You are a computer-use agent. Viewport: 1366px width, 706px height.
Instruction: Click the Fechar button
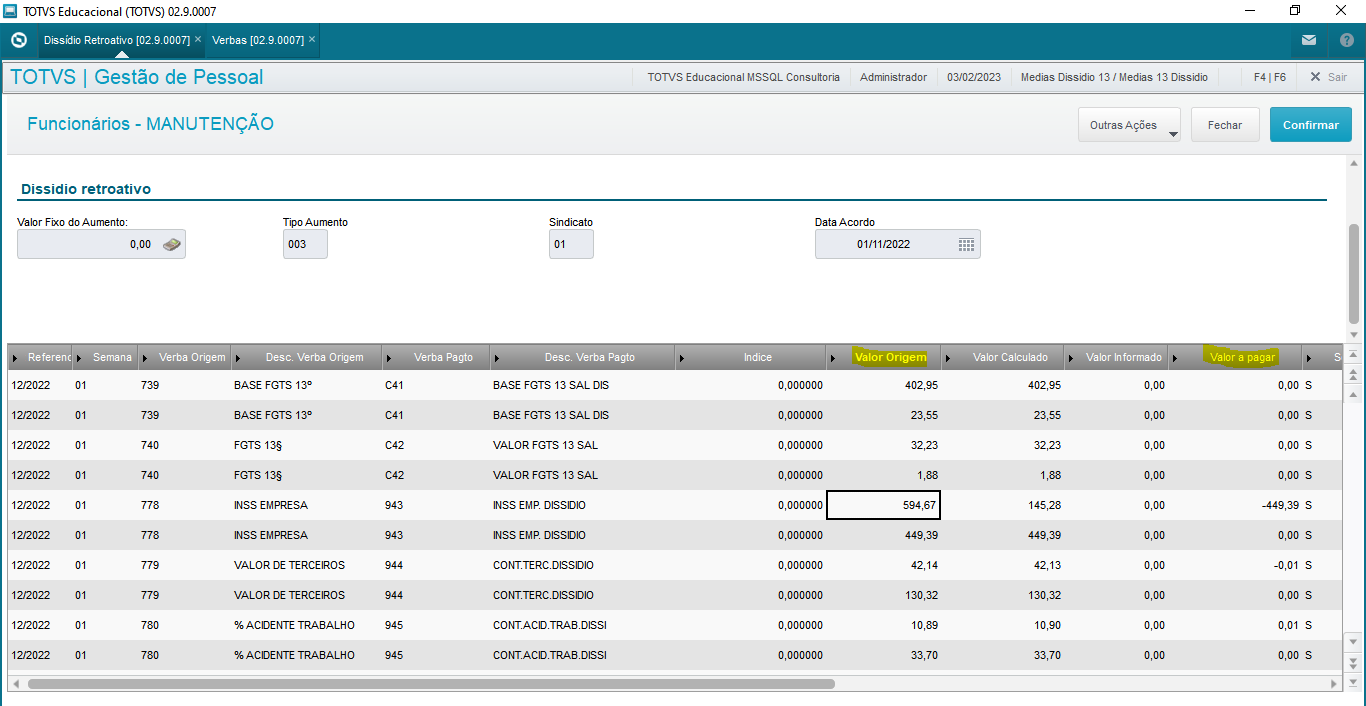1225,125
